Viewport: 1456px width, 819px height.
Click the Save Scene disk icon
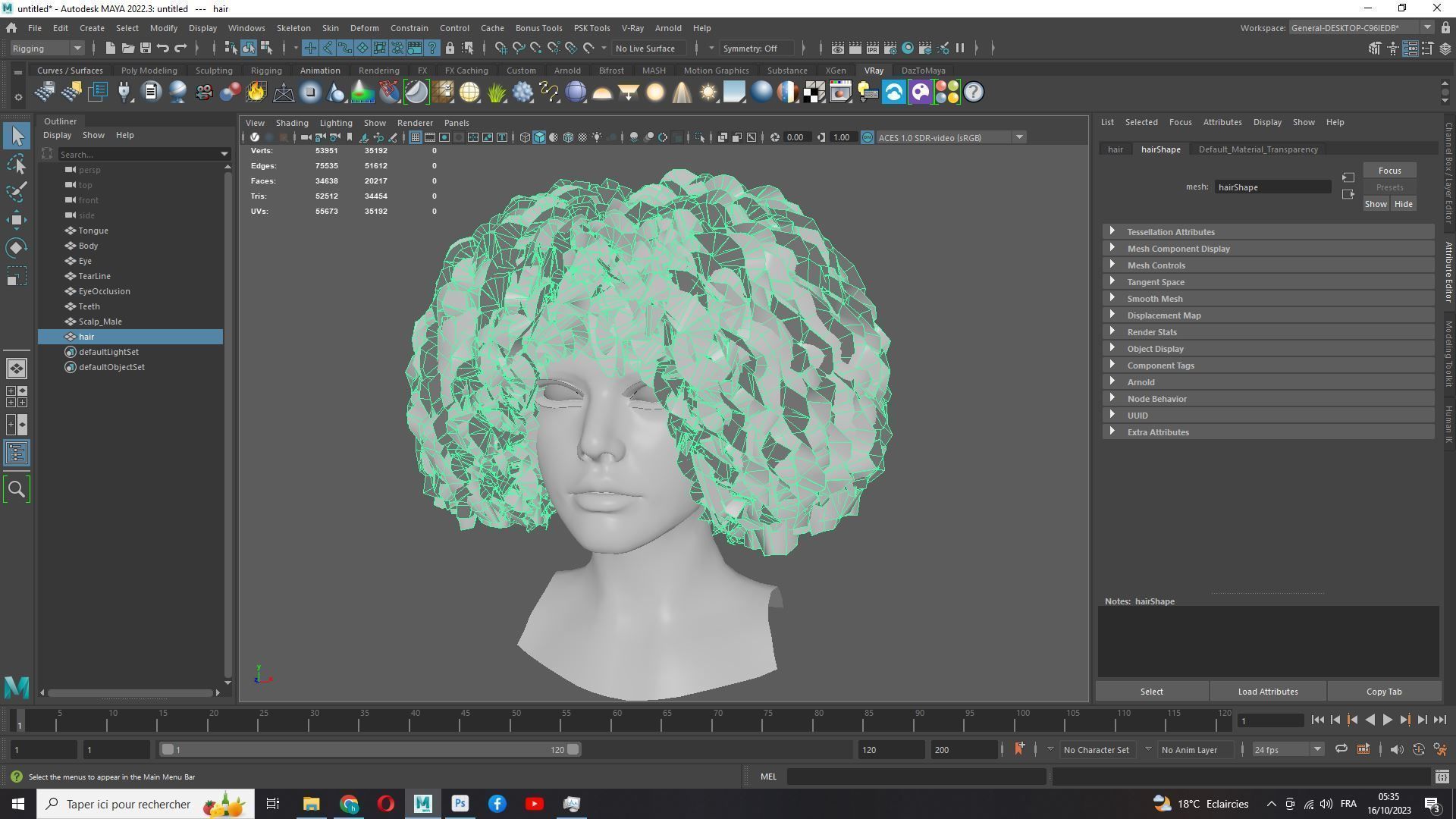145,48
